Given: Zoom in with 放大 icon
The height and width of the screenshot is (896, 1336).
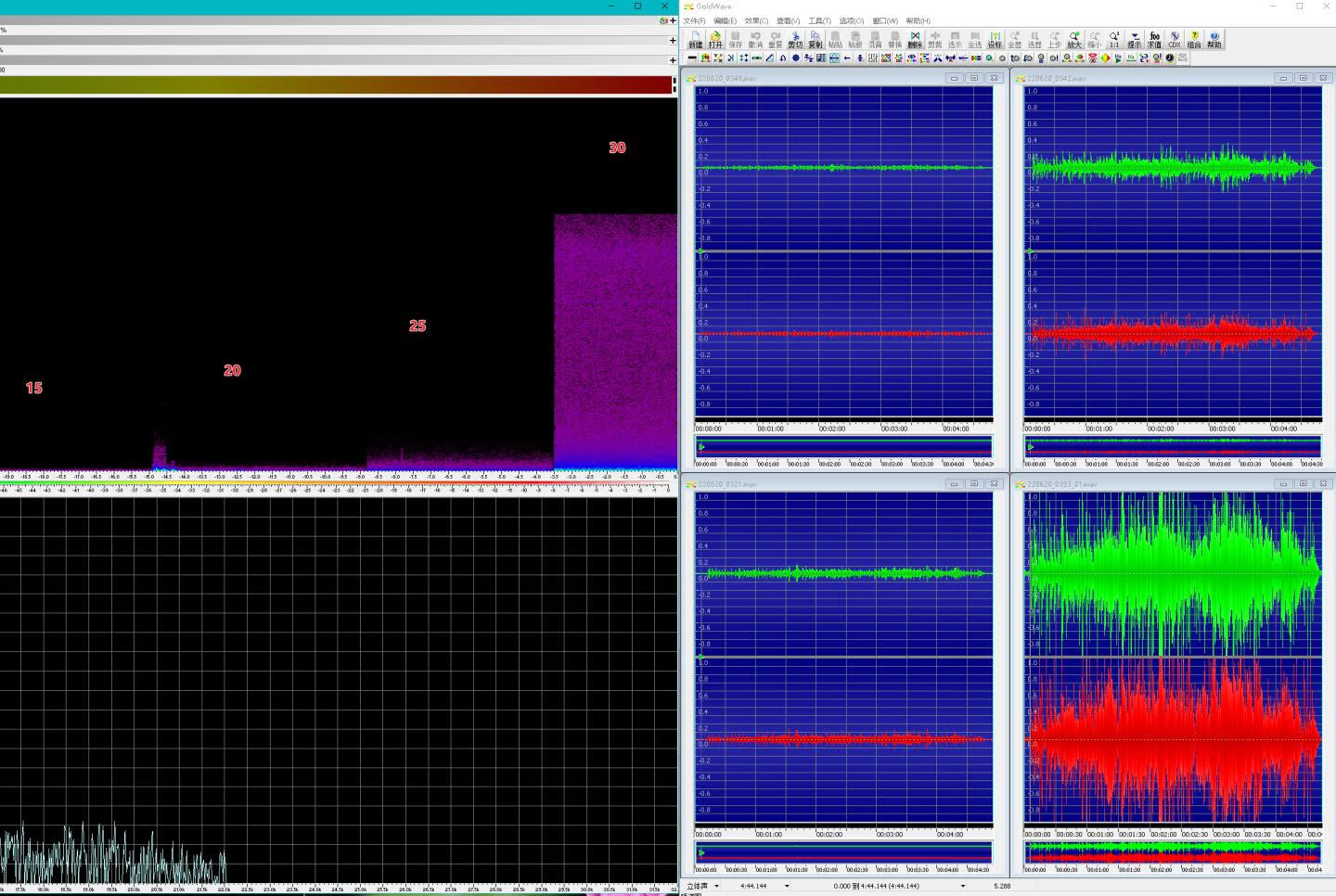Looking at the screenshot, I should tap(1074, 40).
